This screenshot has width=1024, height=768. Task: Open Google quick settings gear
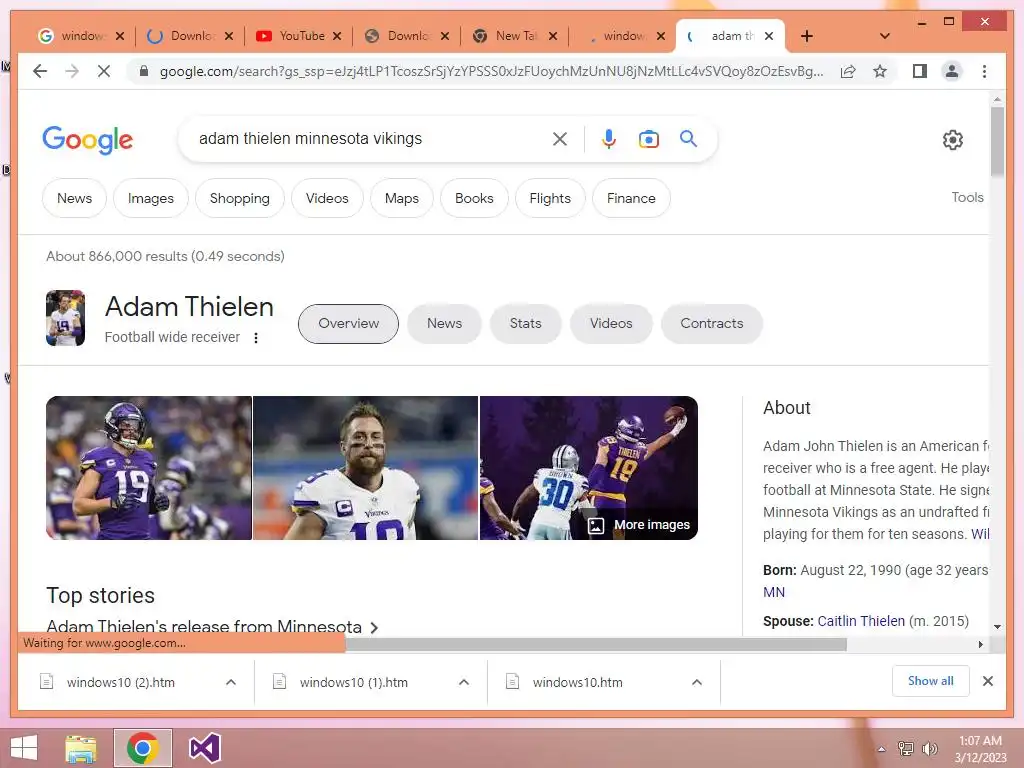tap(953, 139)
